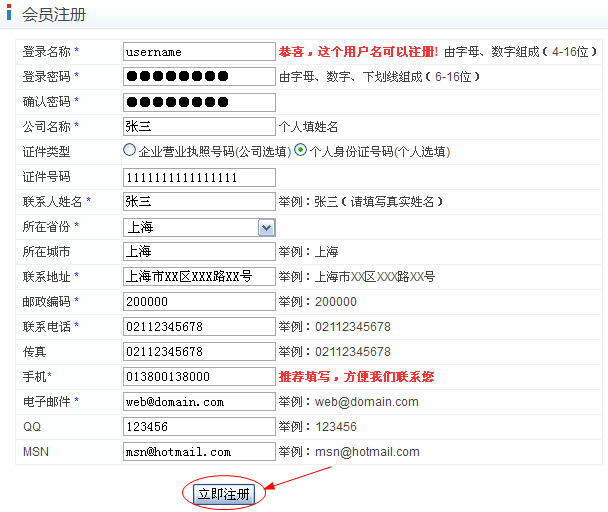Focus the 手机 mobile number field
608x512 pixels.
pyautogui.click(x=199, y=376)
